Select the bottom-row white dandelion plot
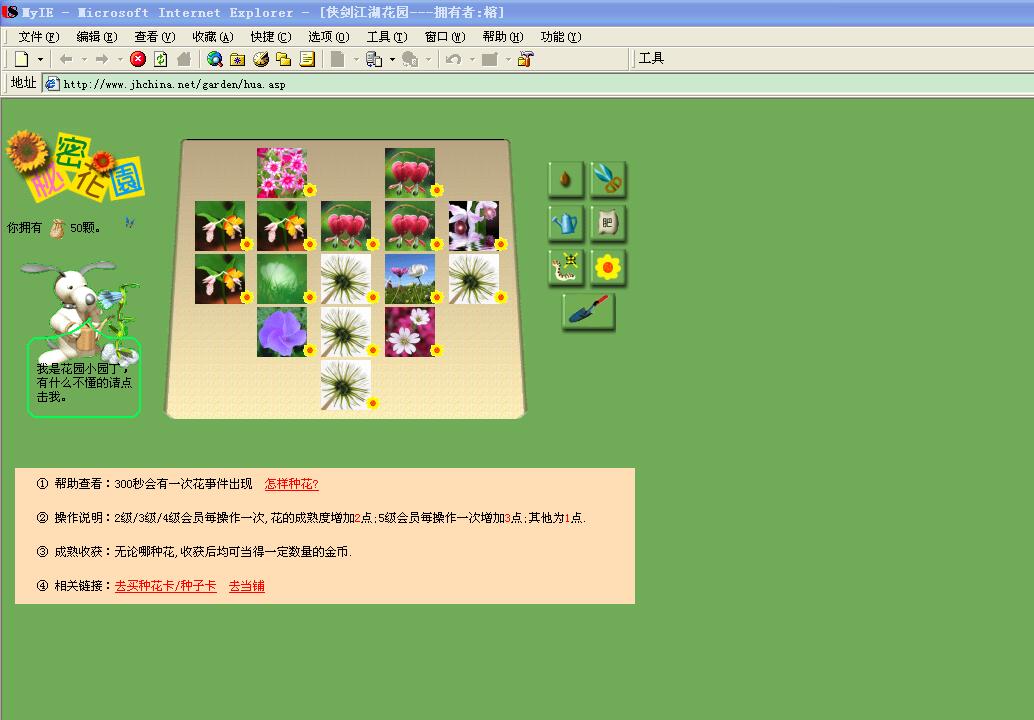This screenshot has width=1034, height=720. click(346, 385)
